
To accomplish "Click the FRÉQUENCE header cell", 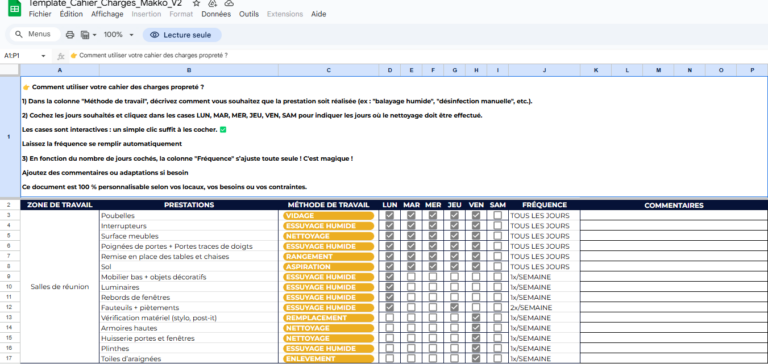I will click(x=544, y=205).
